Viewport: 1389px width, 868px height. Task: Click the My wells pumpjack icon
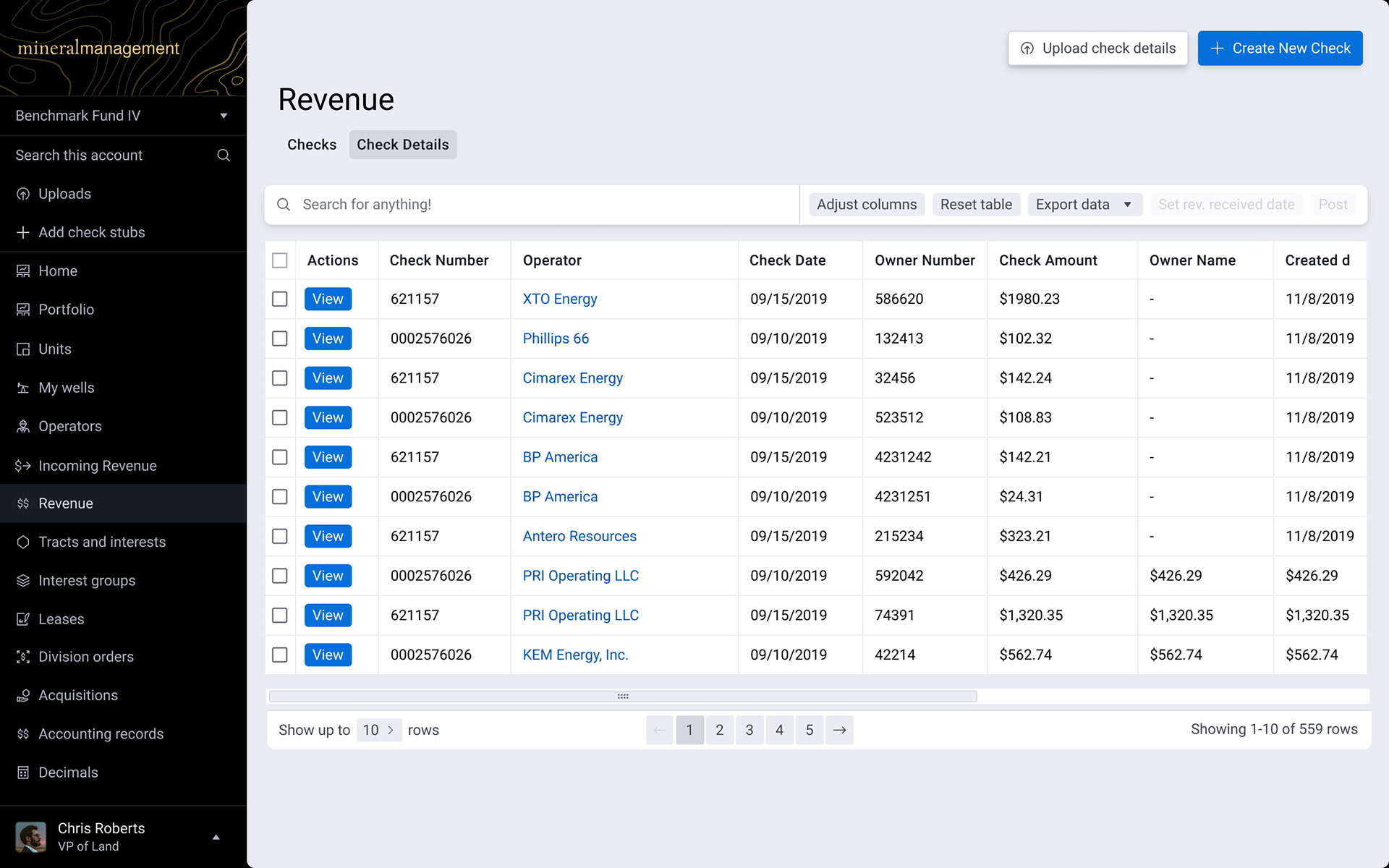click(23, 388)
